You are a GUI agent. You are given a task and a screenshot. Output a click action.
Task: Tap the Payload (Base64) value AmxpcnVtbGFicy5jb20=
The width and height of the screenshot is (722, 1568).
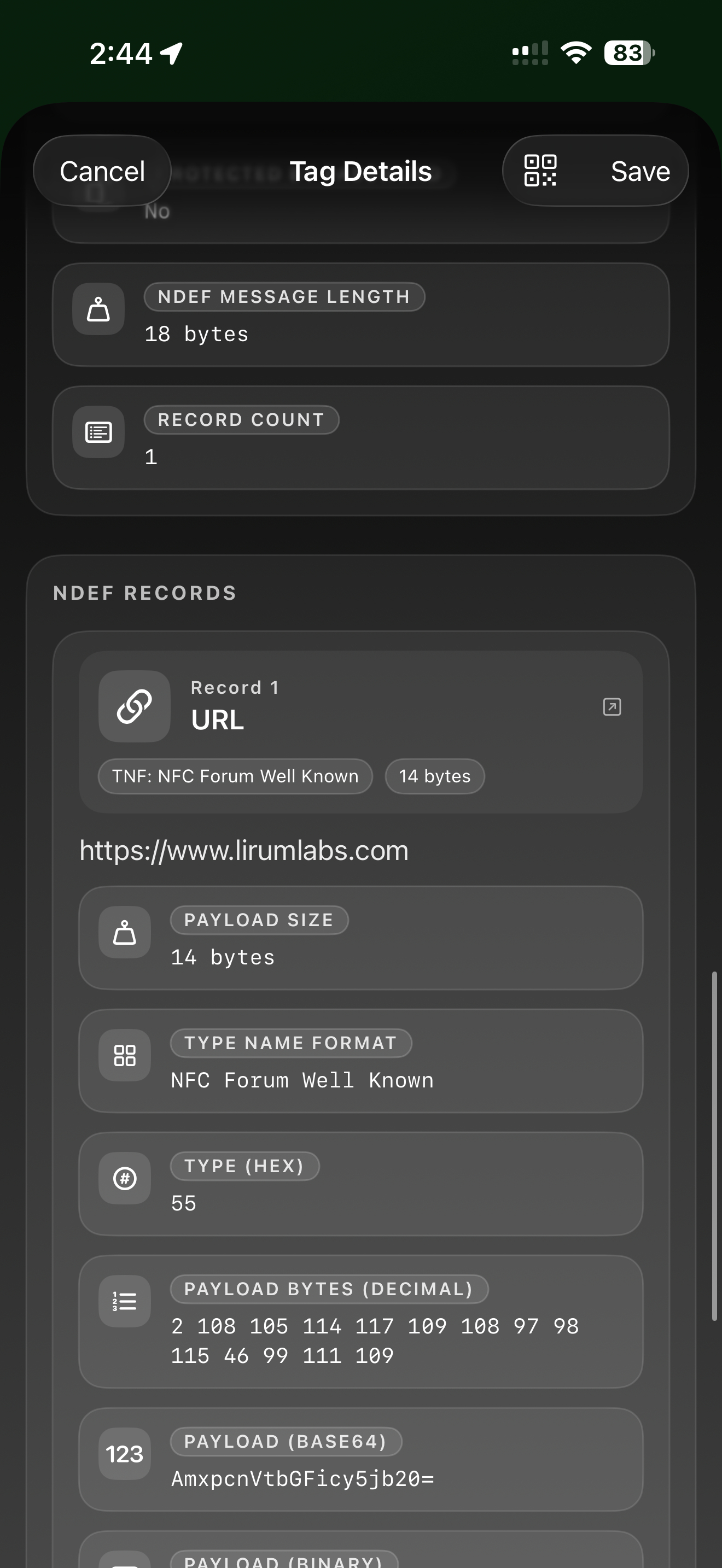tap(302, 1478)
